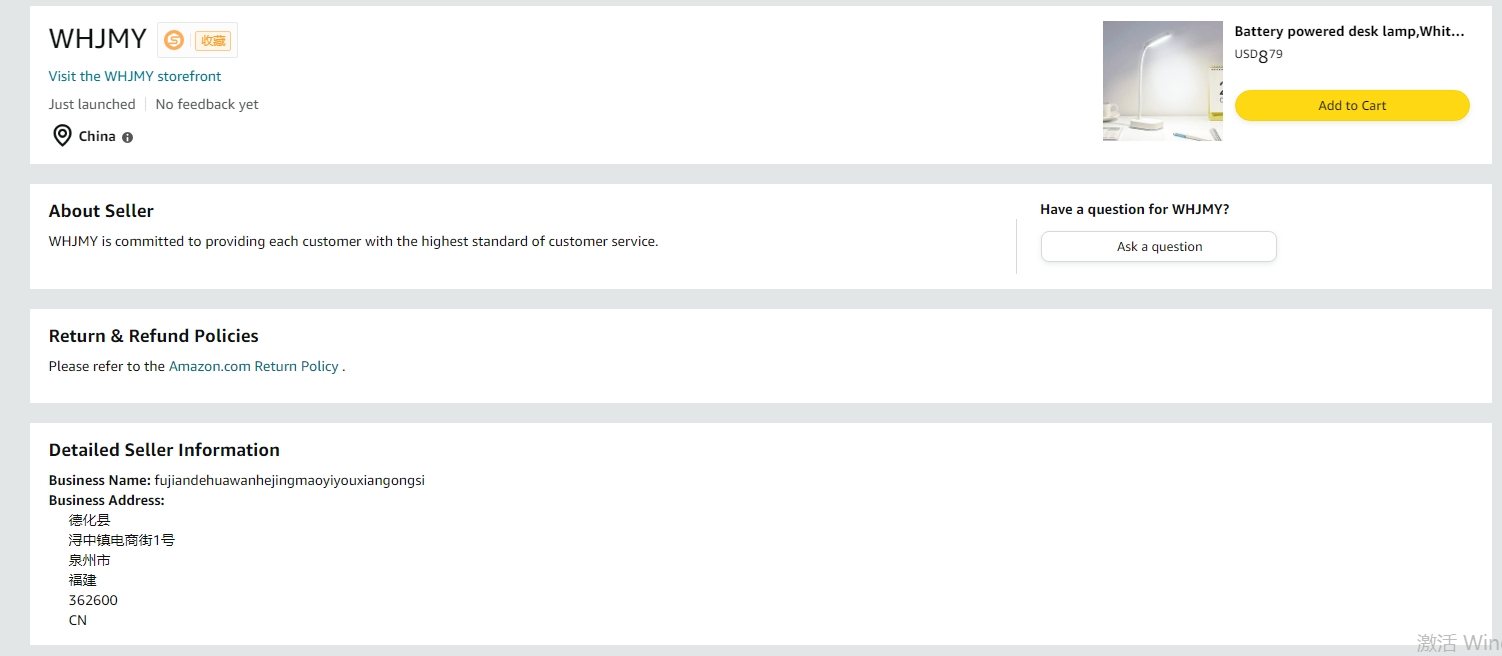Click the business name fujiandehuawanhejingmaoyiyouxiangongsi

[290, 480]
